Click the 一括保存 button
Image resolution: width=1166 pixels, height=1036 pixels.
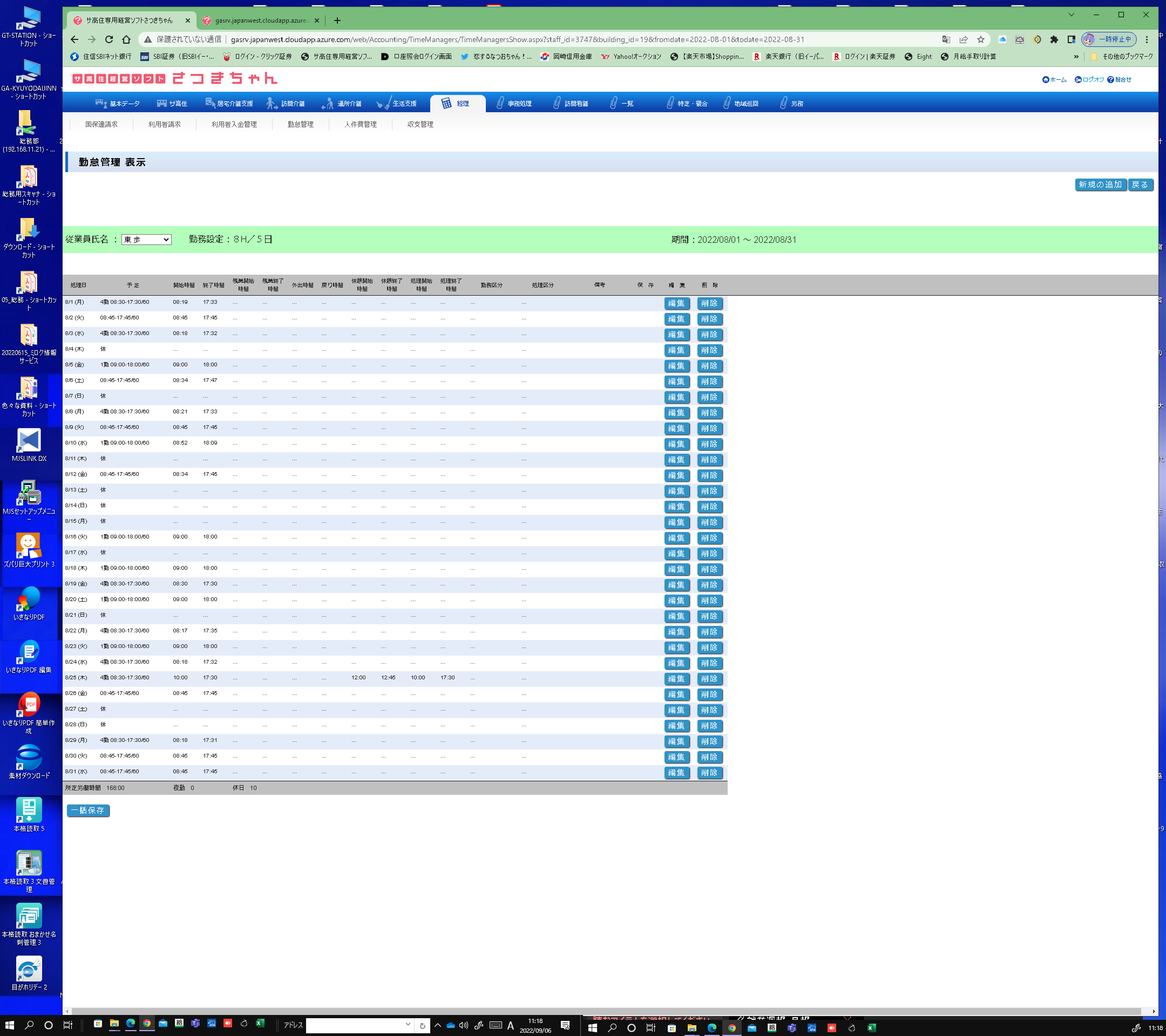click(x=88, y=810)
